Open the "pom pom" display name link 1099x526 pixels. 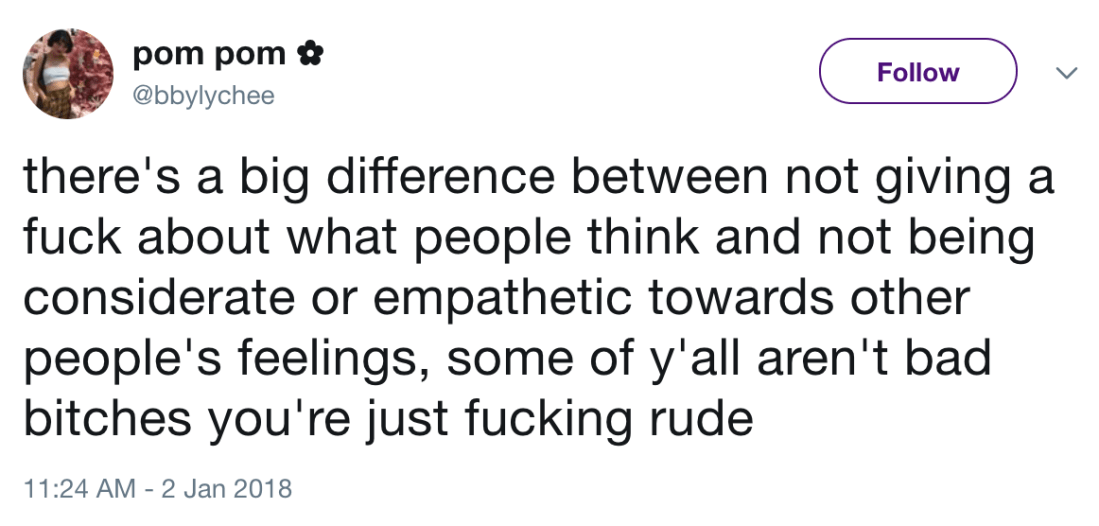(x=209, y=53)
